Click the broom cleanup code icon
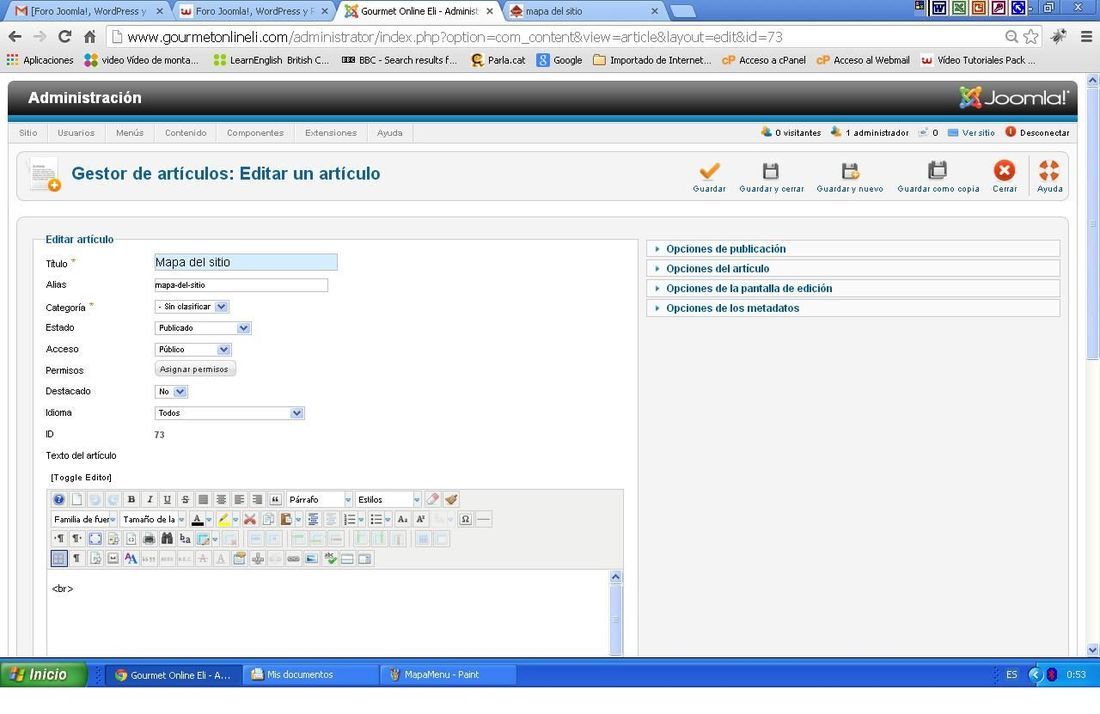Image resolution: width=1100 pixels, height=714 pixels. click(x=451, y=499)
